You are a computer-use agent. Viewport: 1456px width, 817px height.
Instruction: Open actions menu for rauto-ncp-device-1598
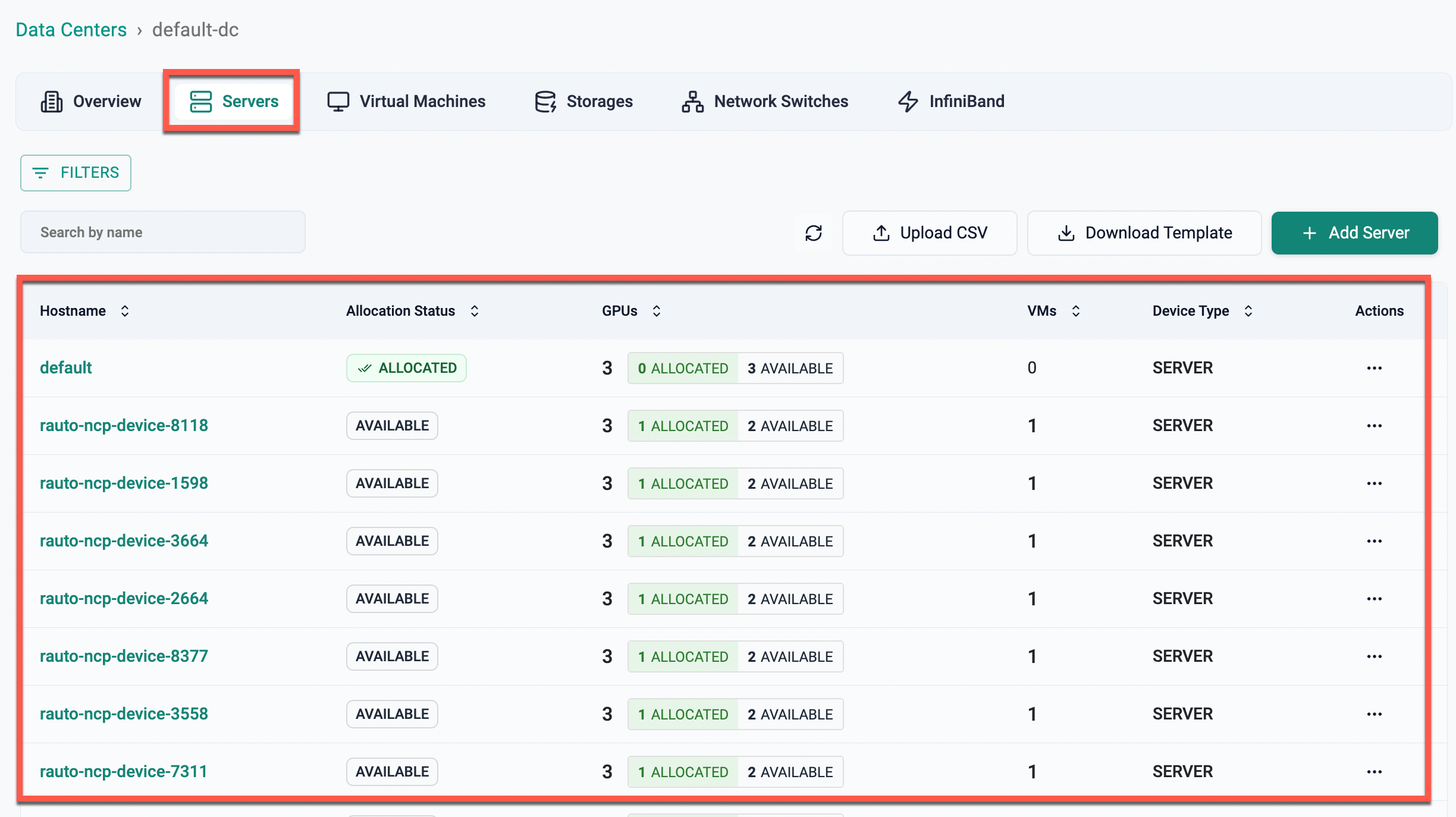coord(1374,483)
